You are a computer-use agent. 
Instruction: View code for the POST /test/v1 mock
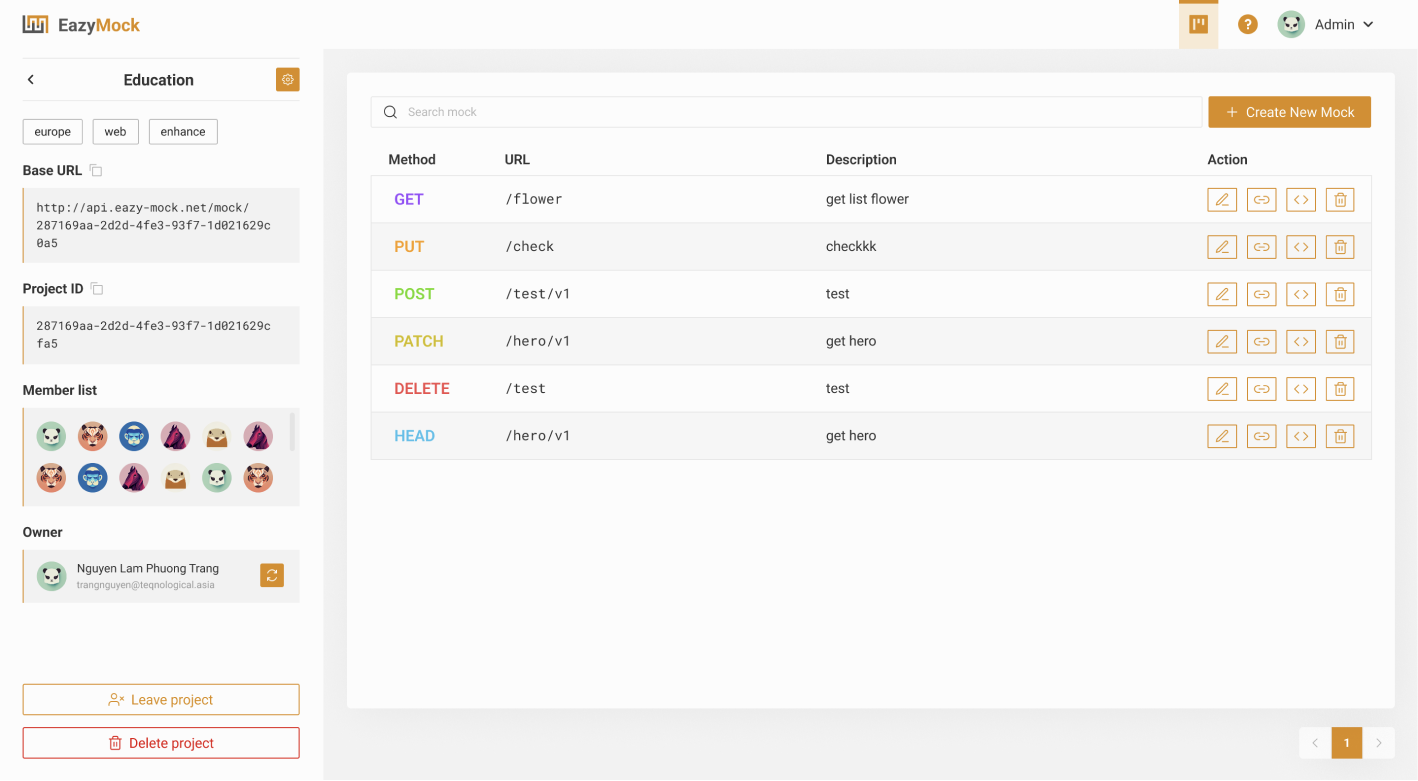point(1301,294)
